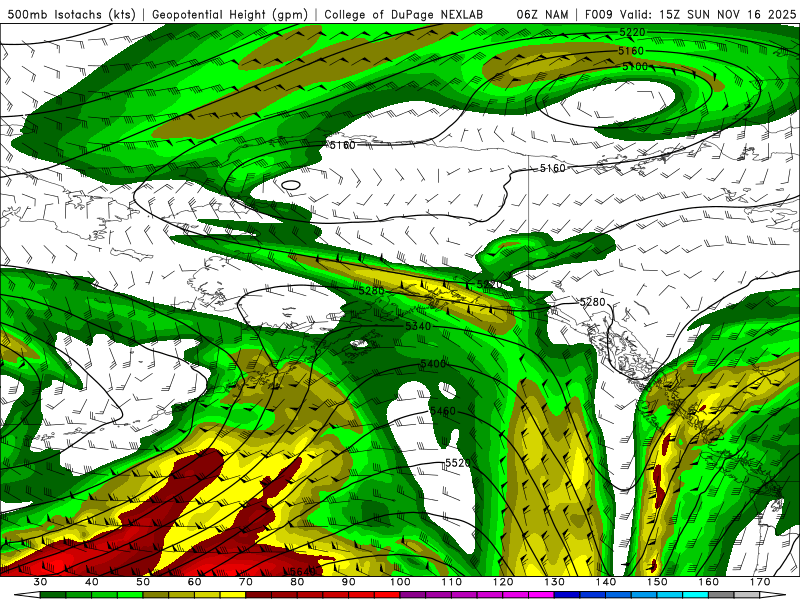Viewport: 800px width, 600px height.
Task: Click the "500mb Isotachs (kts)" title text
Action: click(71, 14)
